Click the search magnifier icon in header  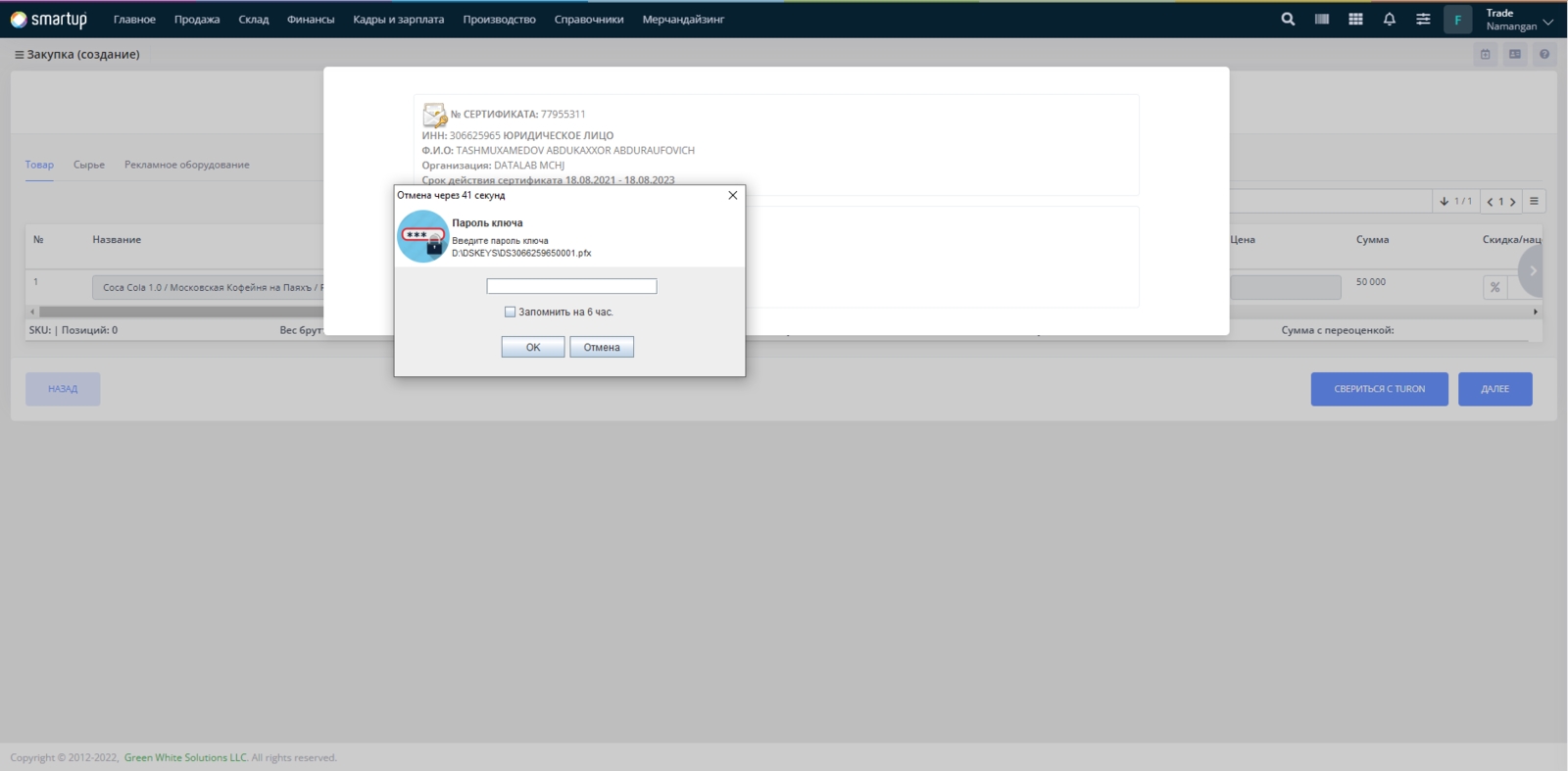[x=1288, y=20]
